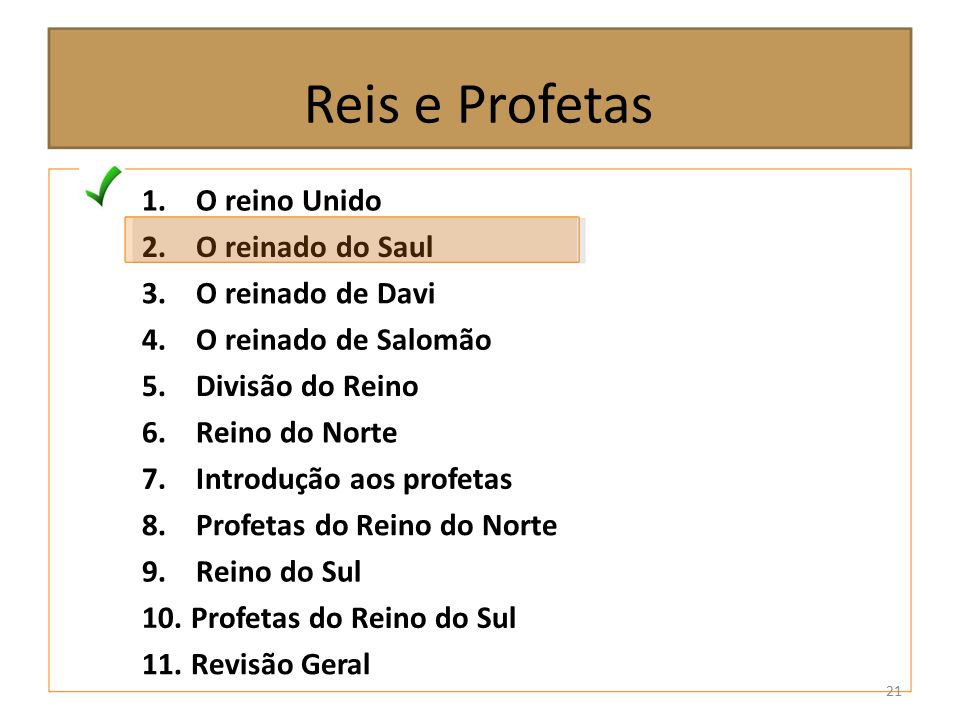Image resolution: width=960 pixels, height=720 pixels.
Task: Click the green checkmark icon
Action: [x=103, y=186]
